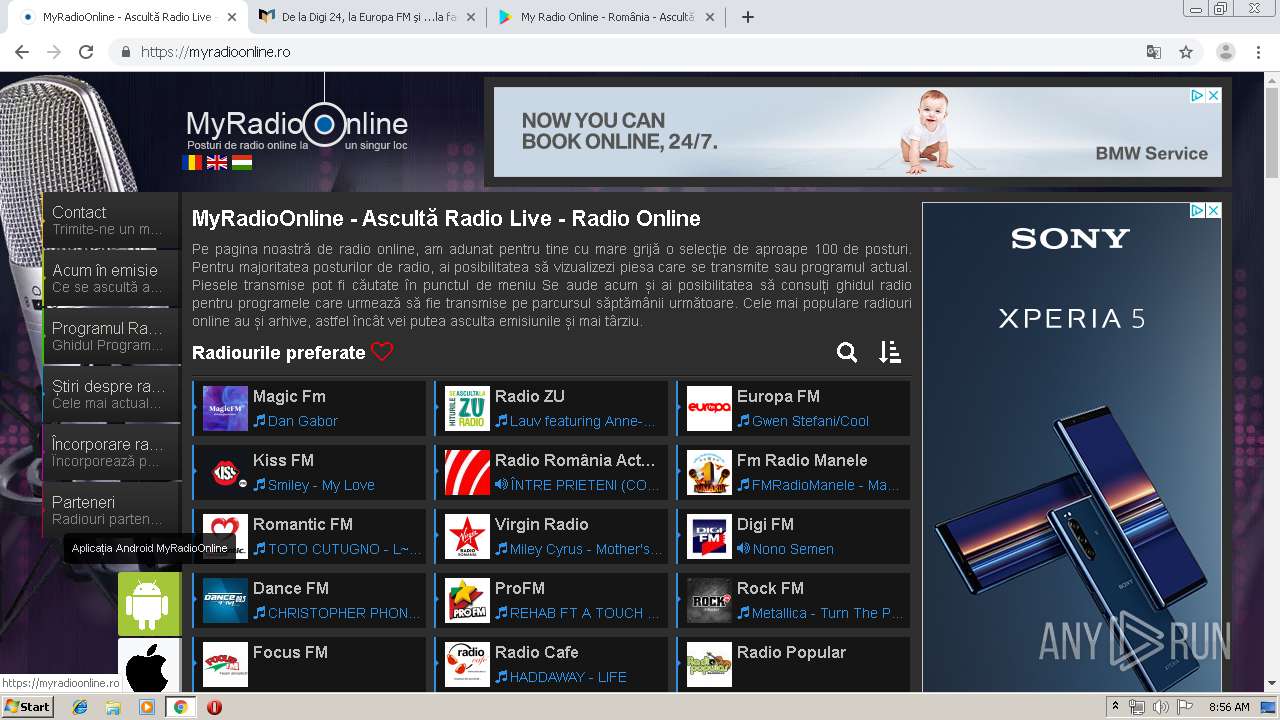The width and height of the screenshot is (1280, 720).
Task: Click the Google Translate icon in address bar
Action: (1153, 52)
